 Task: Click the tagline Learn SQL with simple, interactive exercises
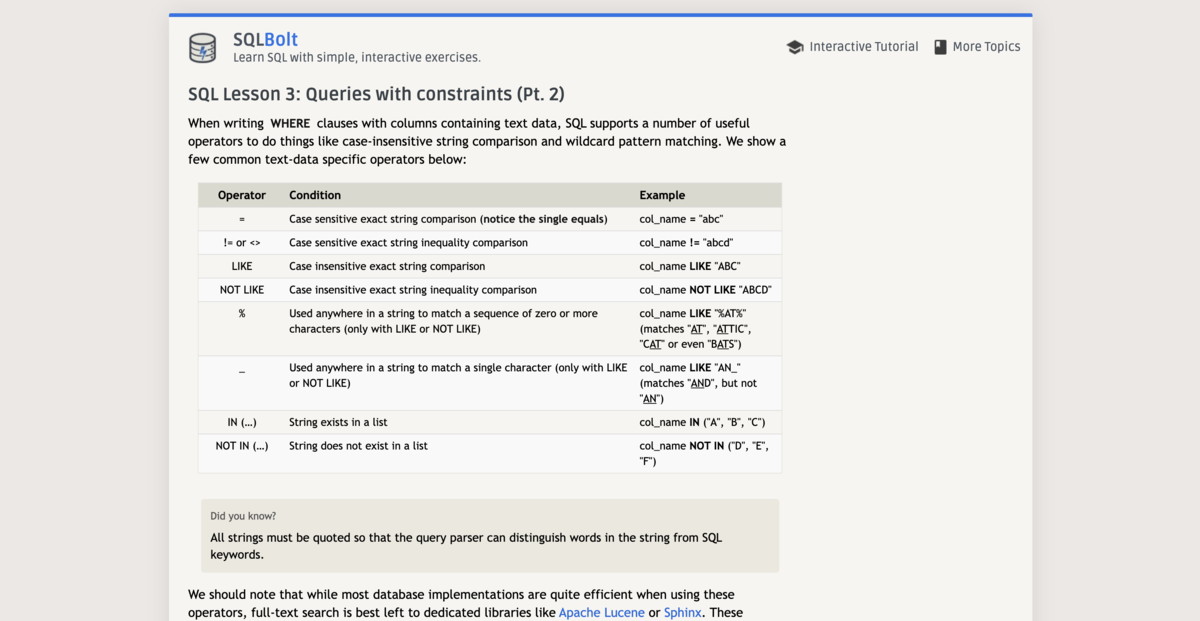click(357, 57)
